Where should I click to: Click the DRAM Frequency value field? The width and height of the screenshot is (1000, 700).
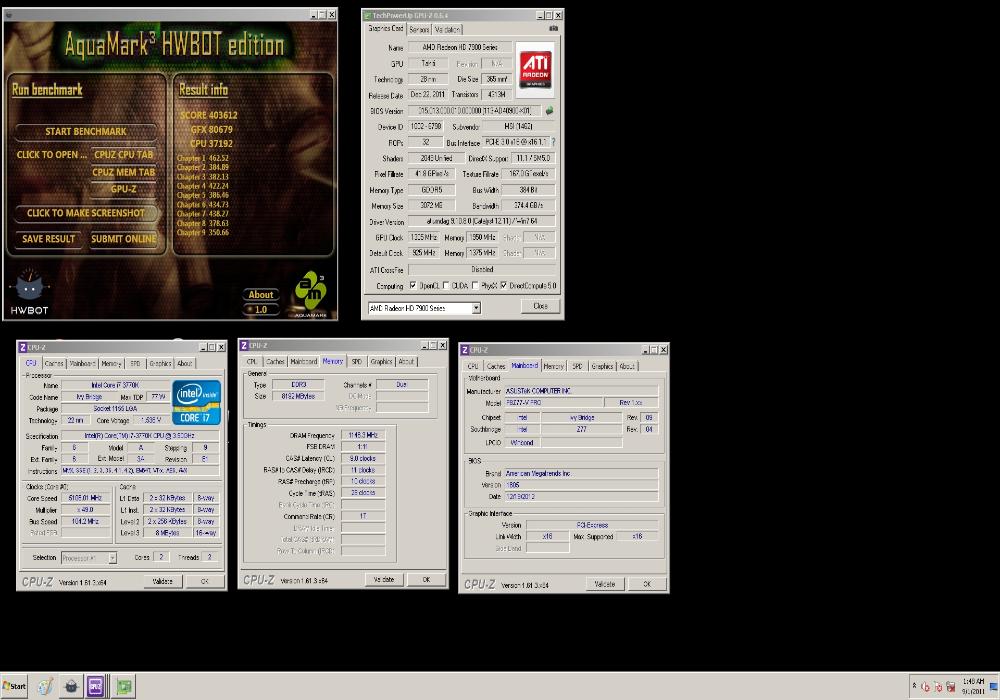coord(363,435)
